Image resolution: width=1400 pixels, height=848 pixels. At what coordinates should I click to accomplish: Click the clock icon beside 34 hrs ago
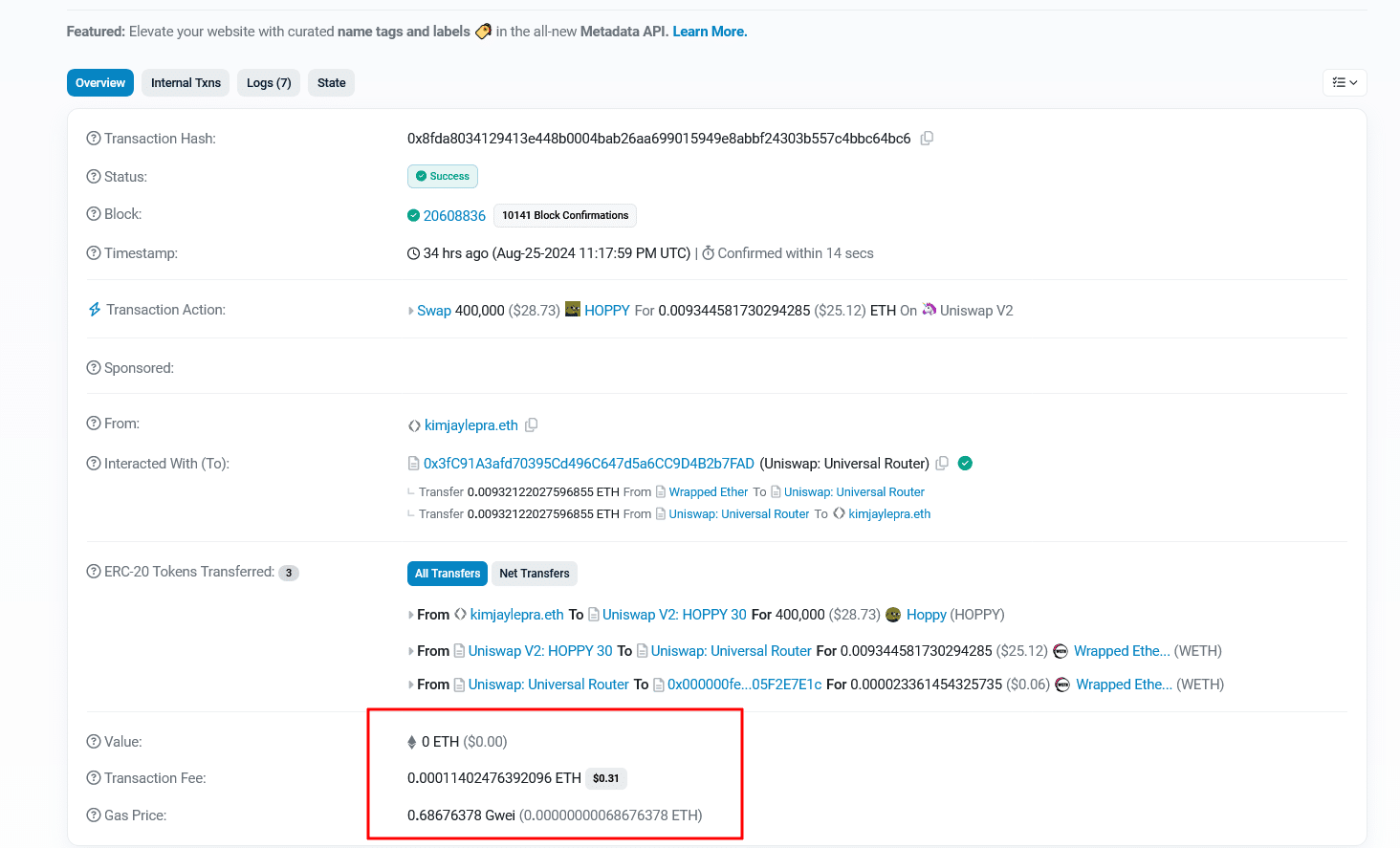coord(413,253)
